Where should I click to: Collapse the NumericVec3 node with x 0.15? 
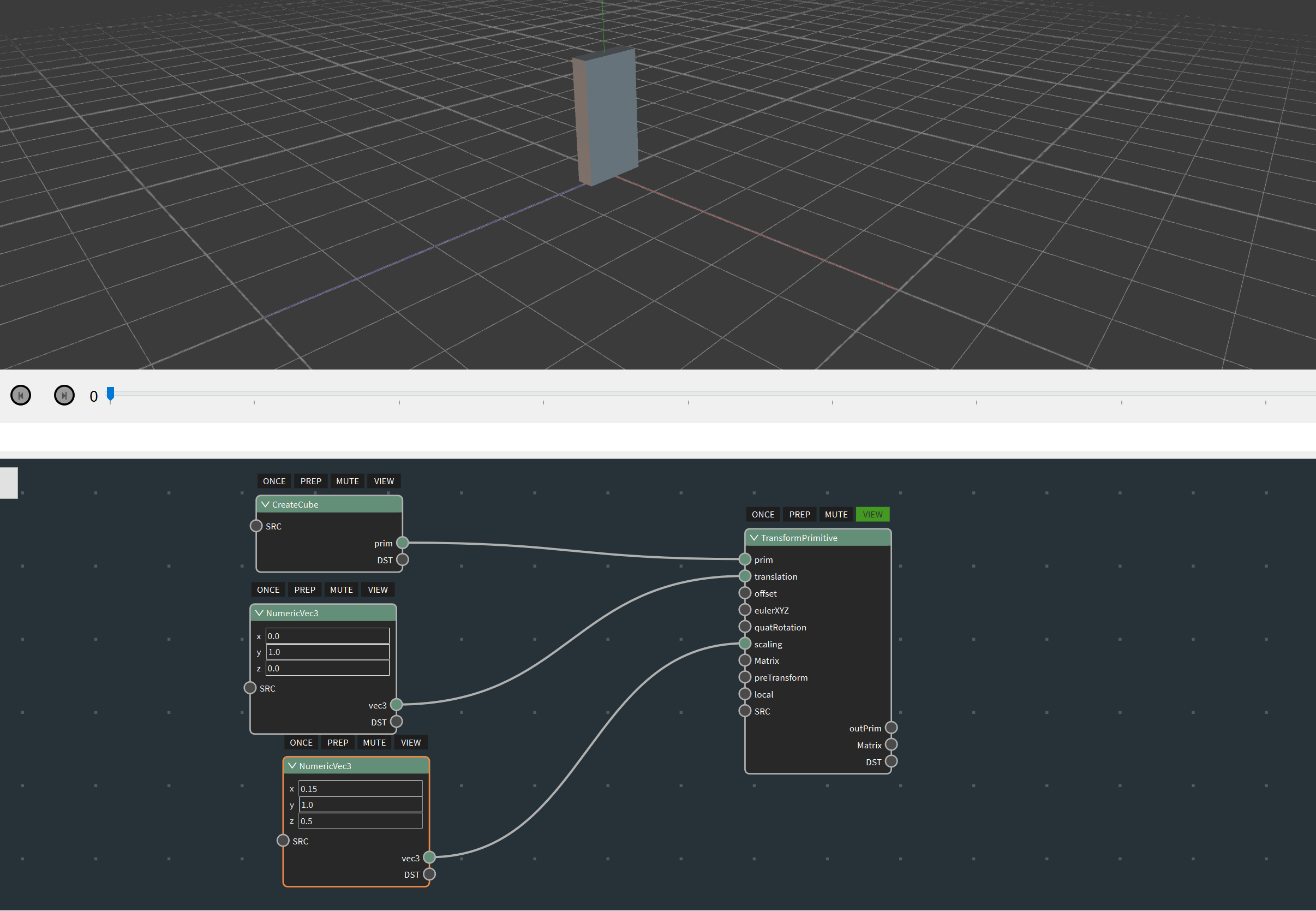point(292,766)
